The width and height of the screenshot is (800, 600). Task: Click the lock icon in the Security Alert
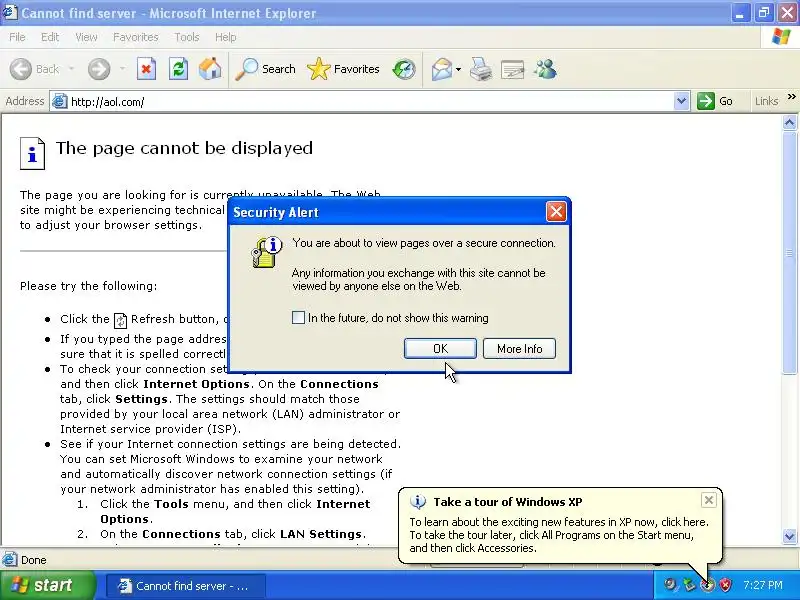pyautogui.click(x=266, y=252)
